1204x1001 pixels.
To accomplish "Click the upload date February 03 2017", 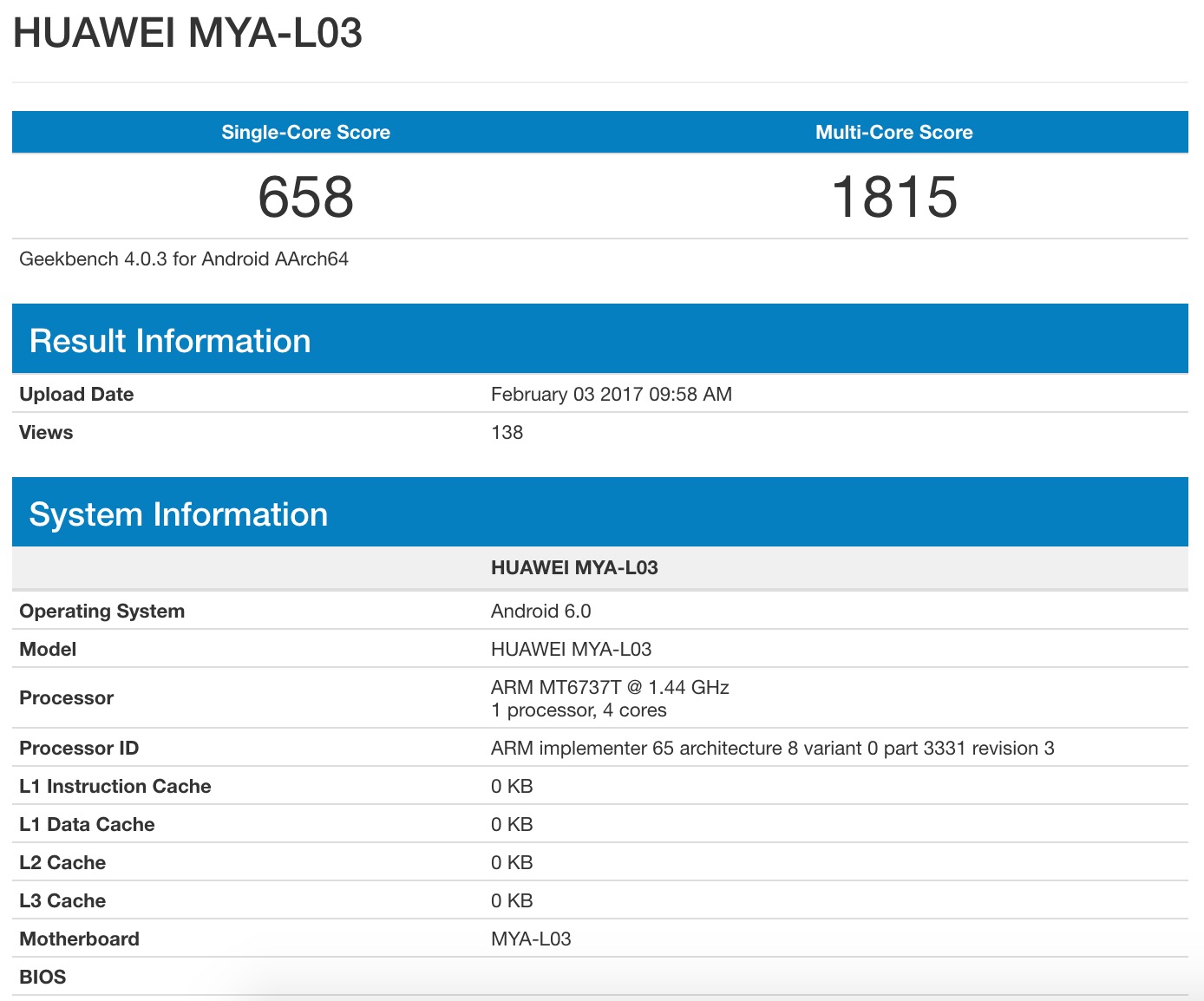I will click(612, 394).
